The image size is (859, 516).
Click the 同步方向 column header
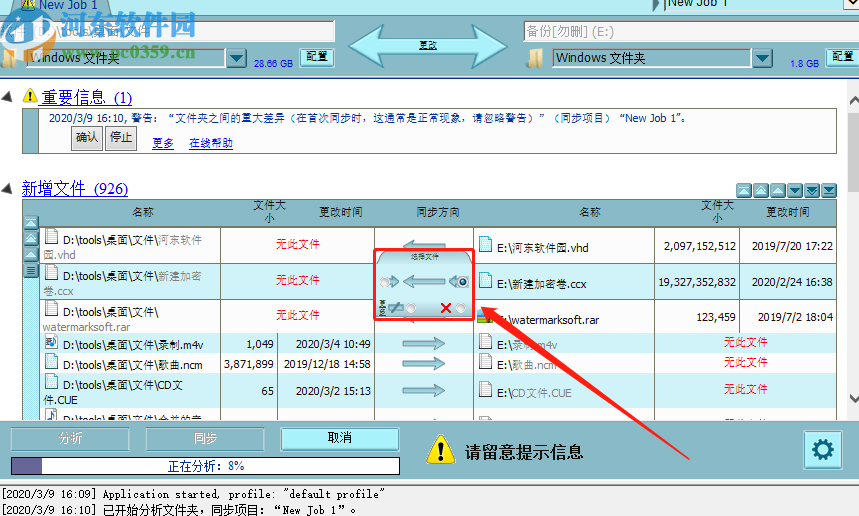pos(438,212)
